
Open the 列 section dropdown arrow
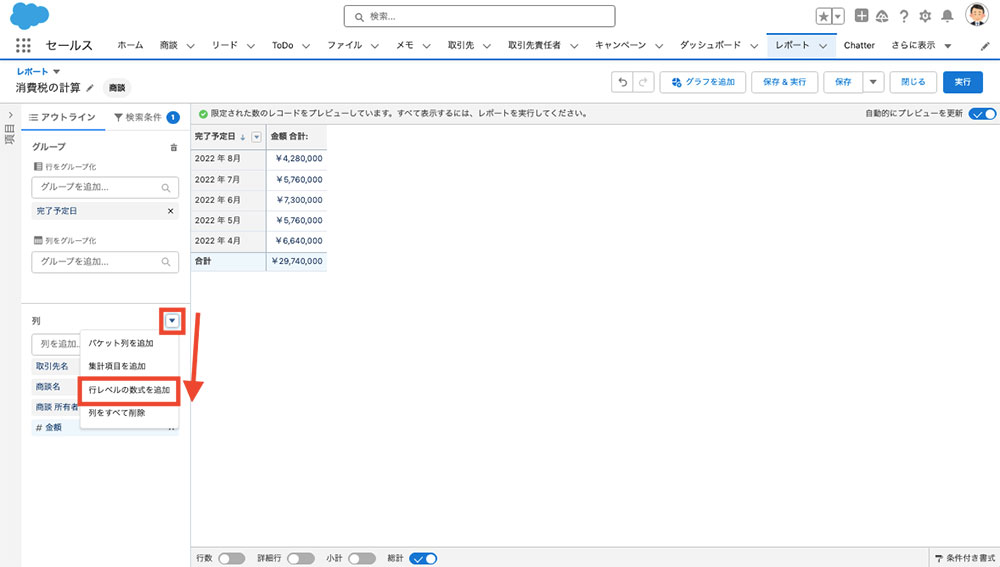[x=172, y=321]
